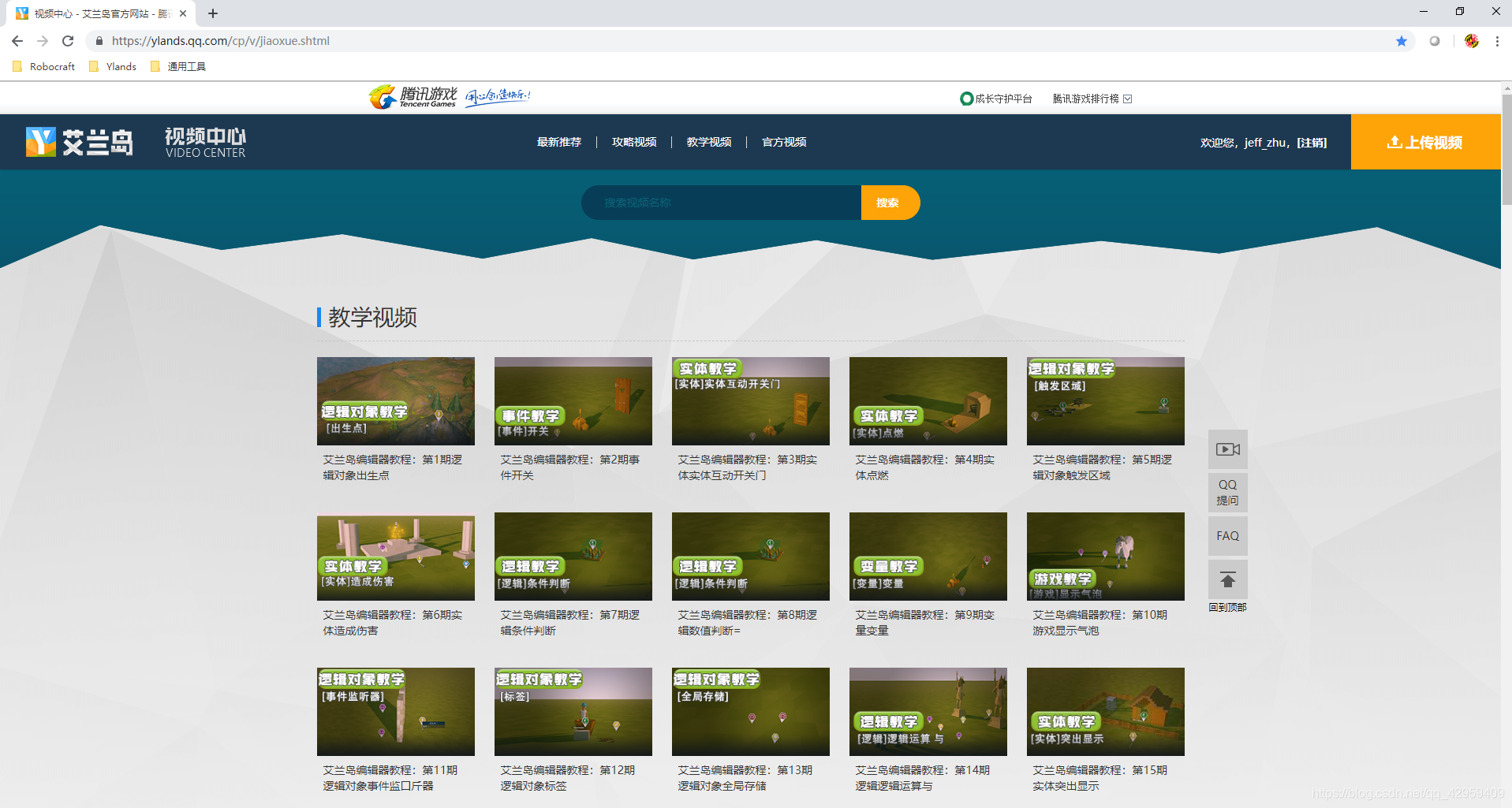Click the browser forward arrow

tap(43, 41)
